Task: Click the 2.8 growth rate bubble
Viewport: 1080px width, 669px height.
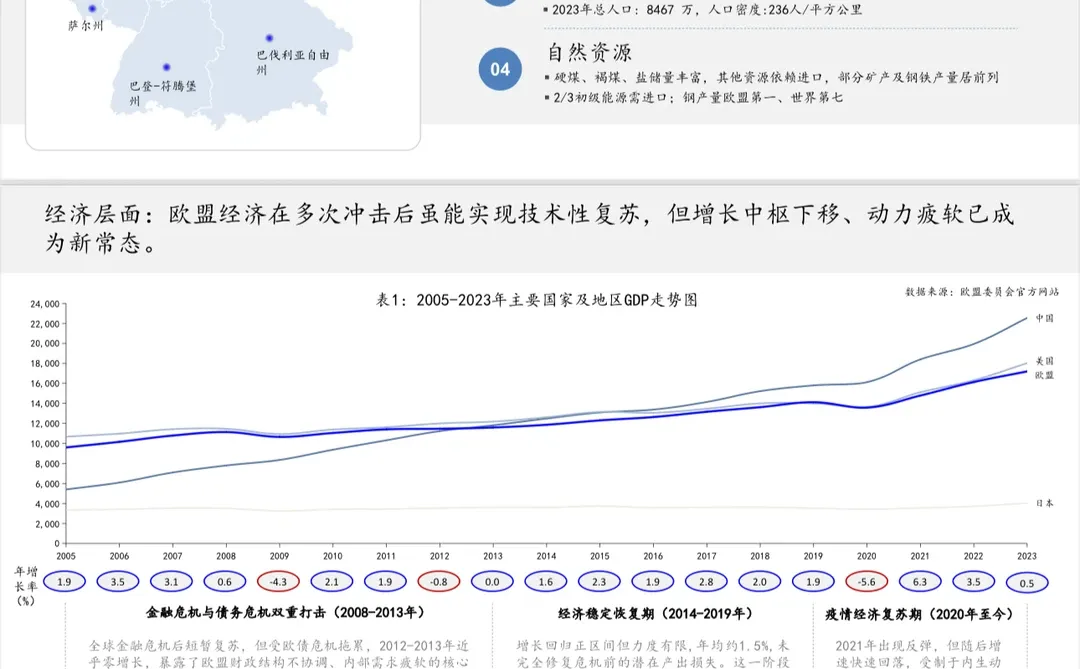Action: pyautogui.click(x=707, y=582)
